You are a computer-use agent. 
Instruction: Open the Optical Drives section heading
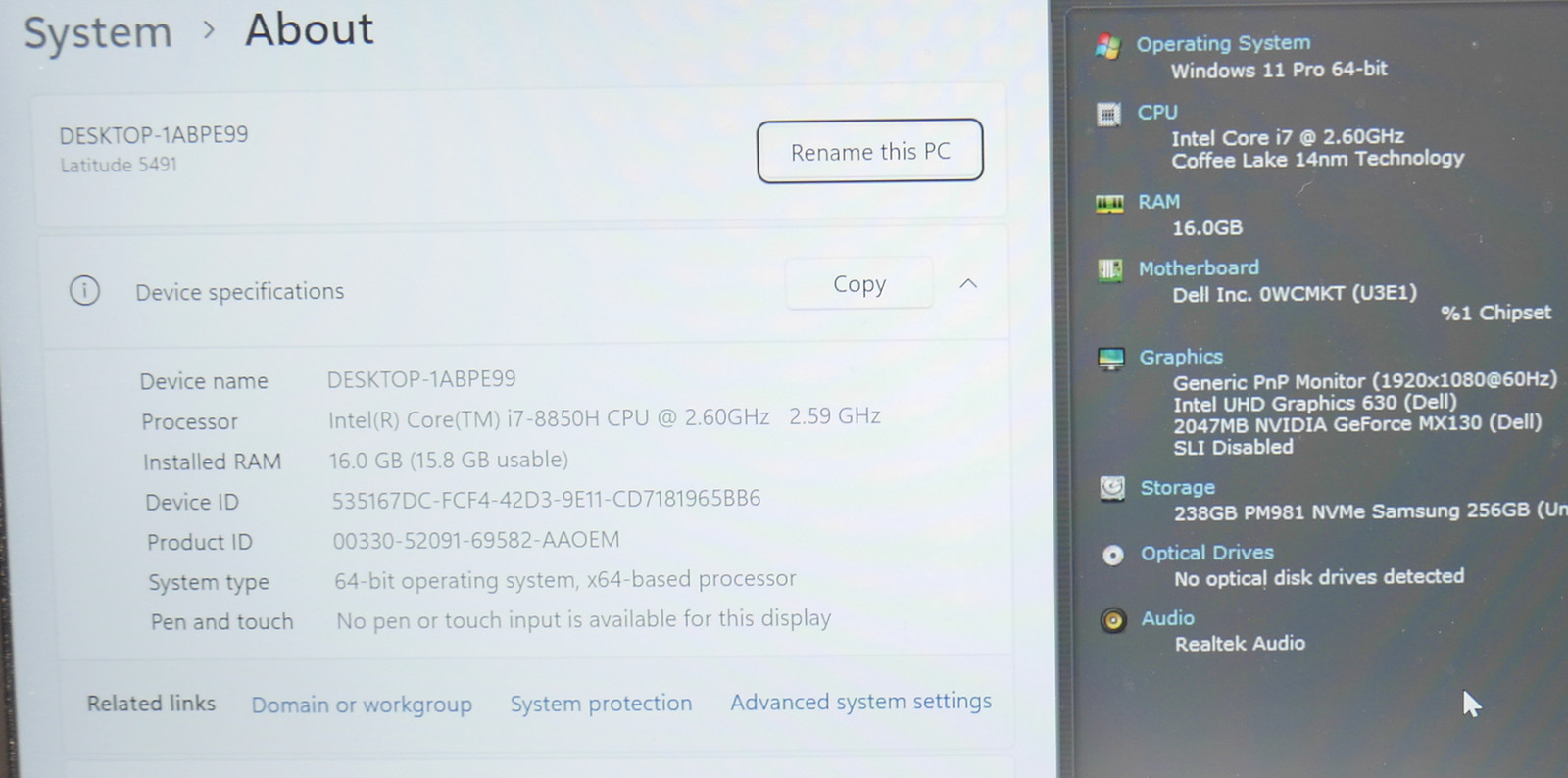tap(1207, 553)
